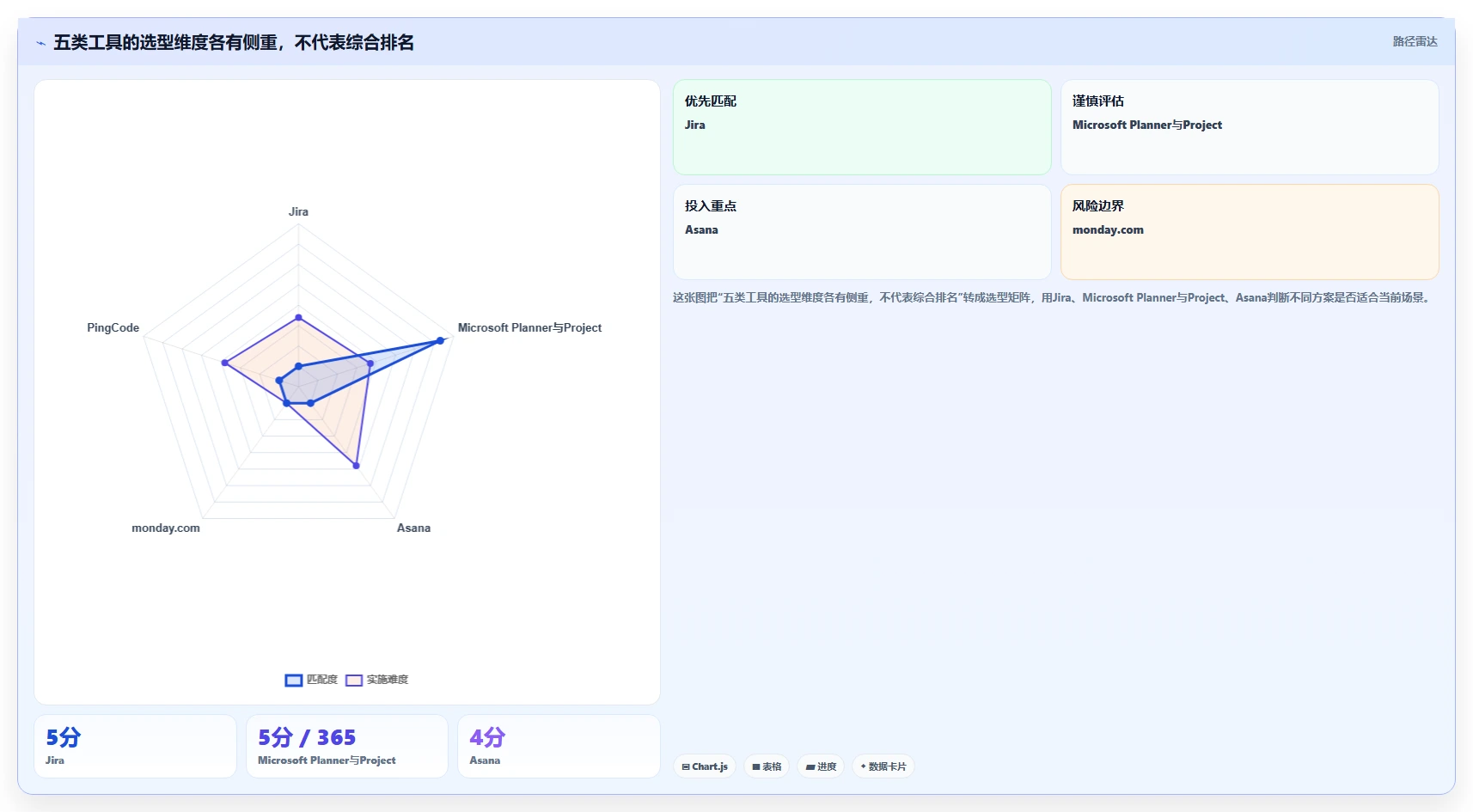The width and height of the screenshot is (1473, 812).
Task: Click the Jira axis label on the radar chart
Action: [x=298, y=211]
